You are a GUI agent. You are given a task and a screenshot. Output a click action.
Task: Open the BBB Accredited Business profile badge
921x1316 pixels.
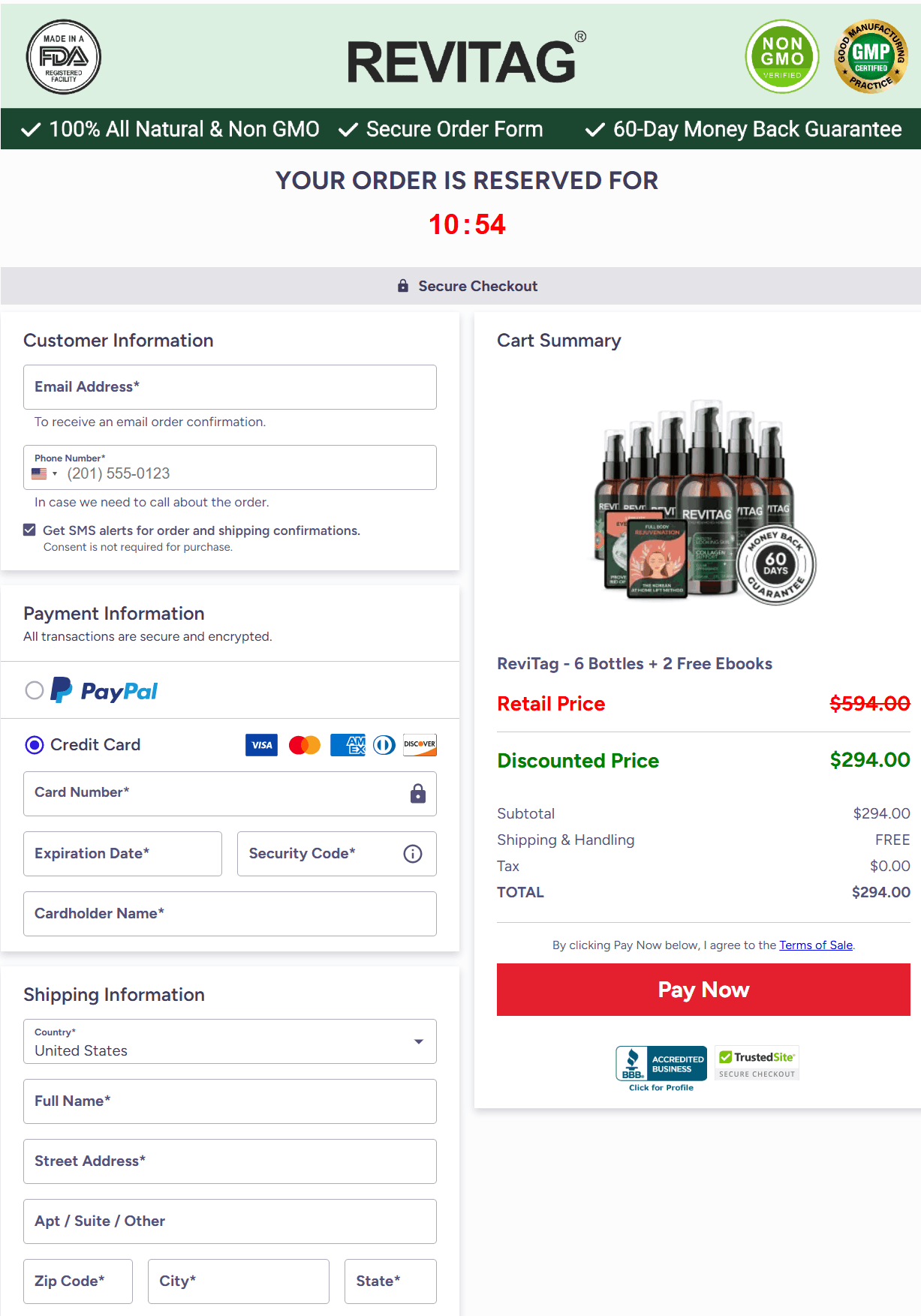pos(661,1068)
